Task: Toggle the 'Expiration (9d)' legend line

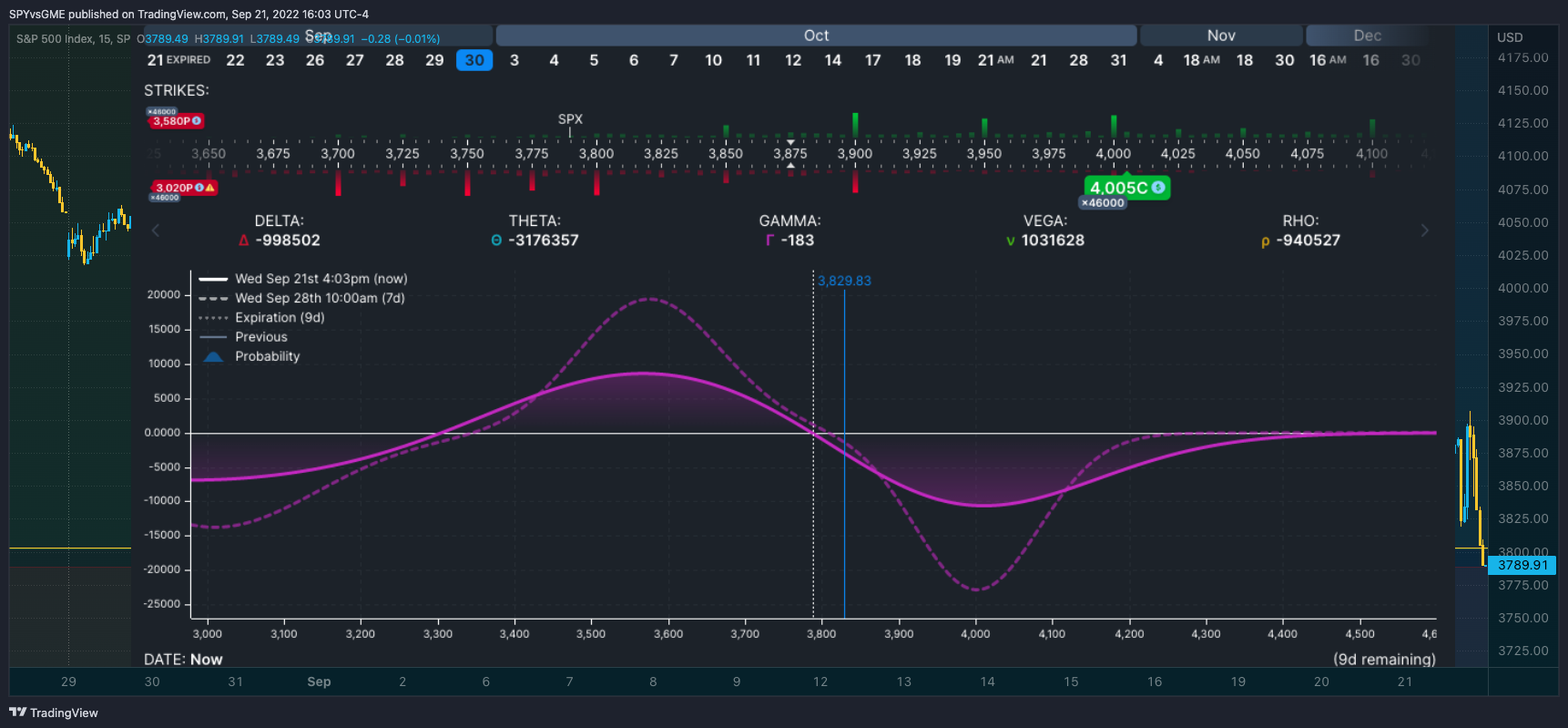Action: [x=261, y=317]
